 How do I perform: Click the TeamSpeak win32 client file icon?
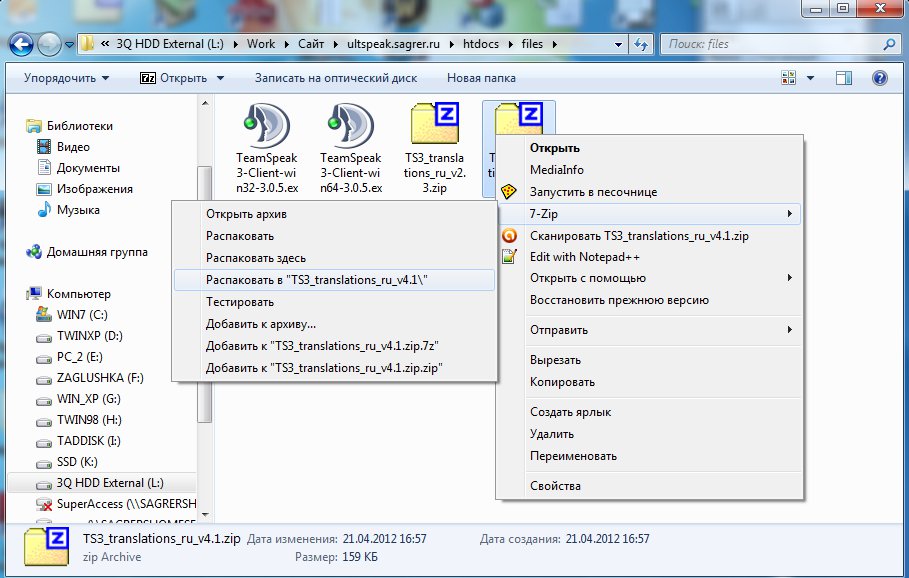tap(266, 127)
